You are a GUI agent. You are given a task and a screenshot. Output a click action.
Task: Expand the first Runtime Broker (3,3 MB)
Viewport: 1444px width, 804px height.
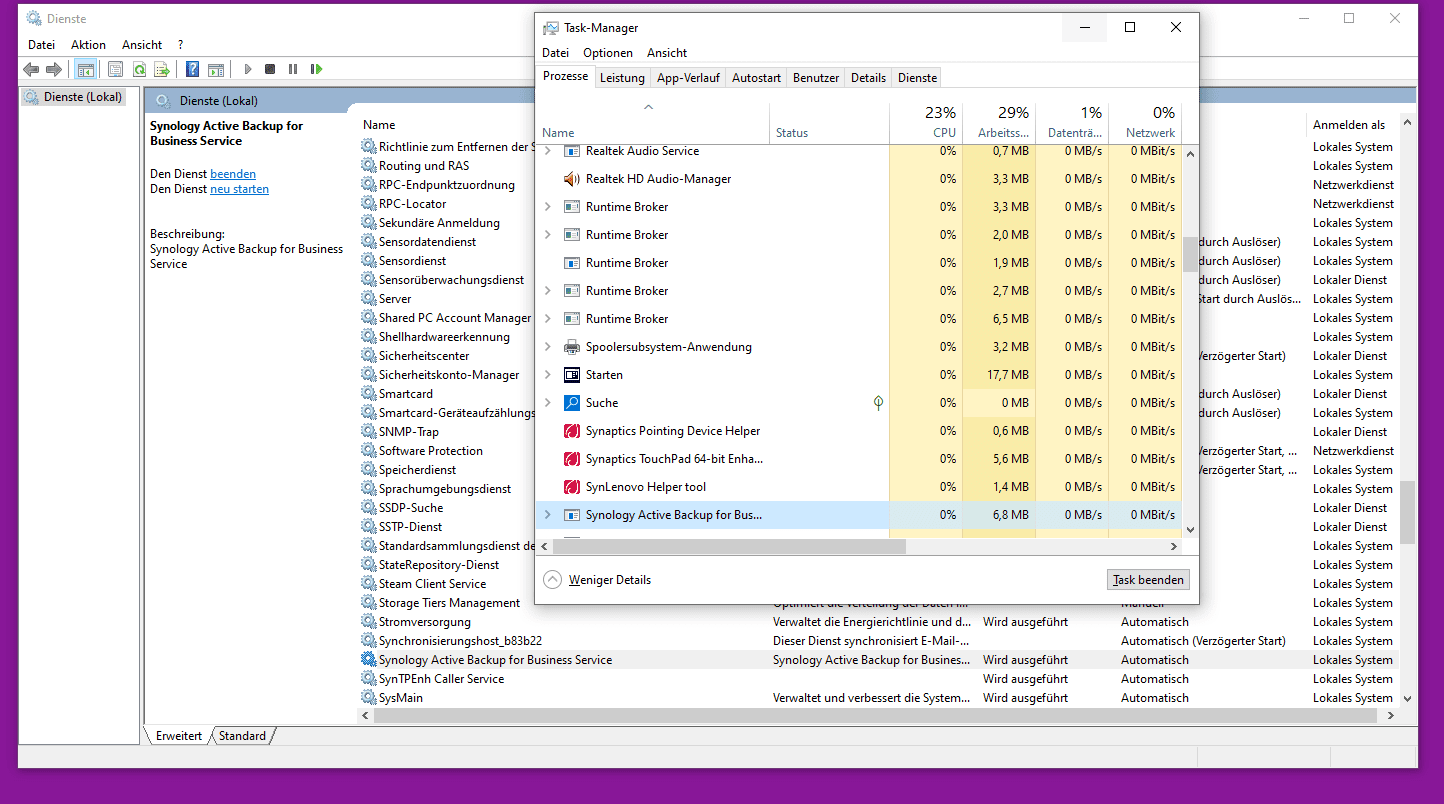[x=547, y=207]
